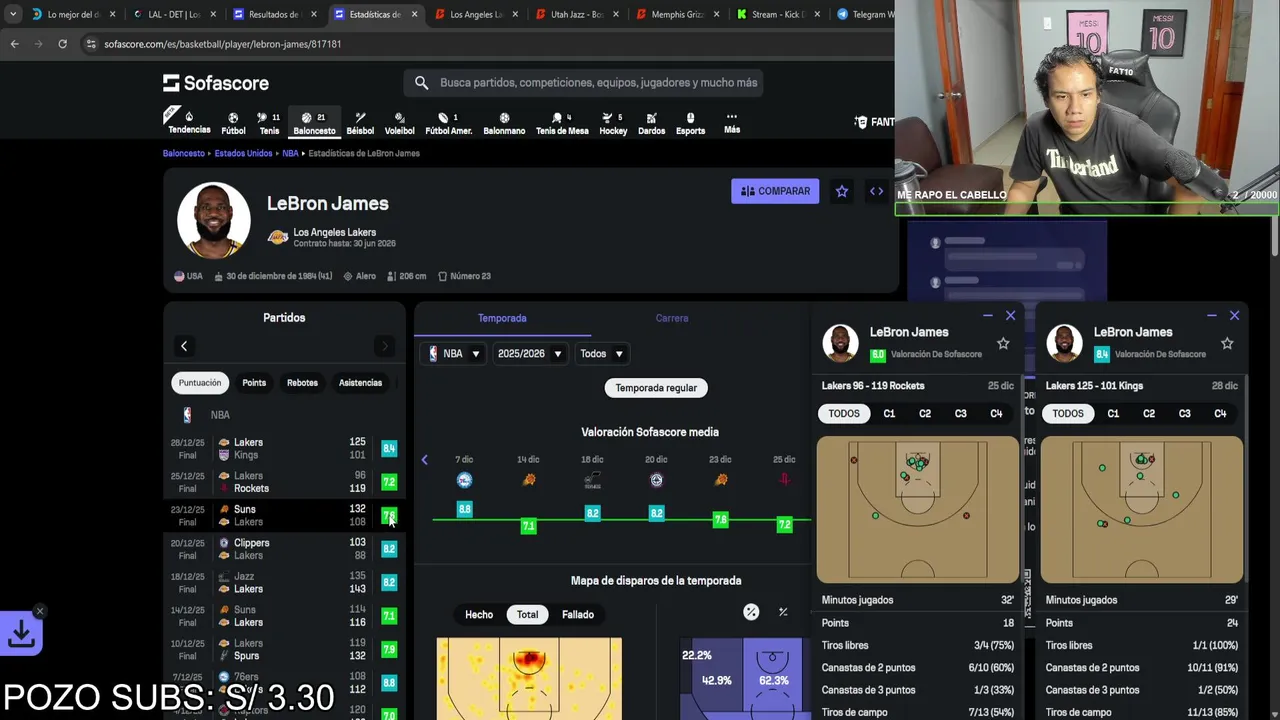Select Total shot filter
1280x720 pixels.
point(527,614)
